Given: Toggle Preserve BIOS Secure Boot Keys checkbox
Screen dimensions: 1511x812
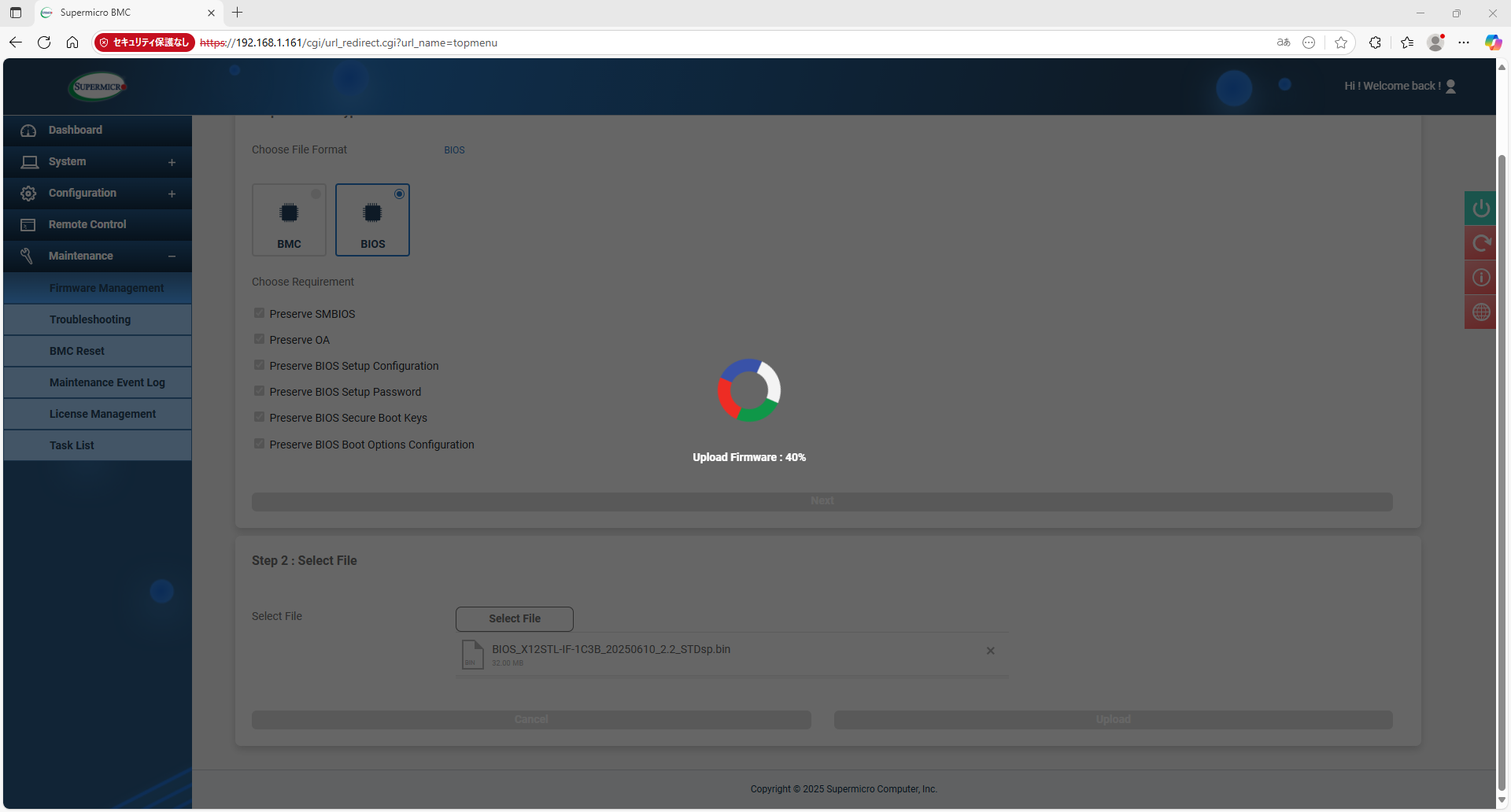Looking at the screenshot, I should tap(260, 417).
